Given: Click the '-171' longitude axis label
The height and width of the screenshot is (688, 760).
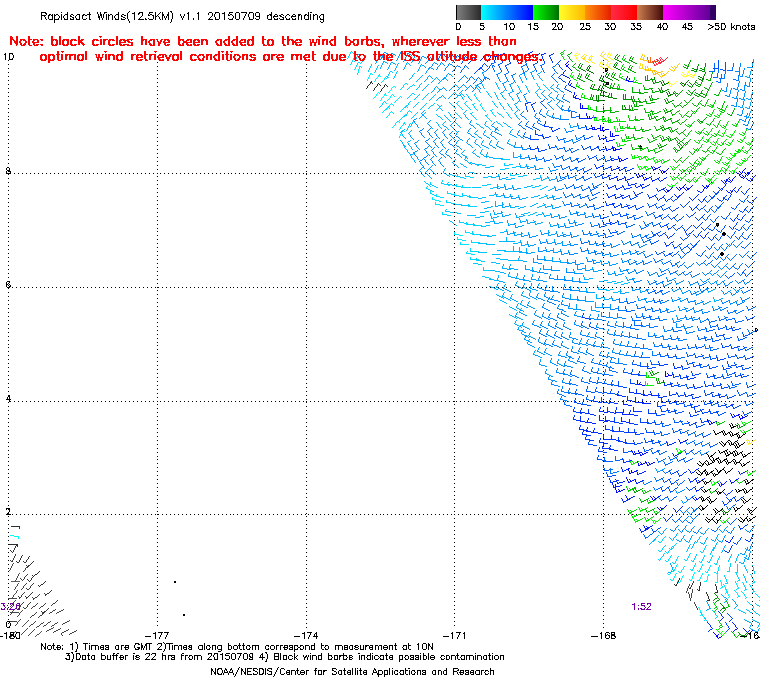Looking at the screenshot, I should tap(455, 635).
